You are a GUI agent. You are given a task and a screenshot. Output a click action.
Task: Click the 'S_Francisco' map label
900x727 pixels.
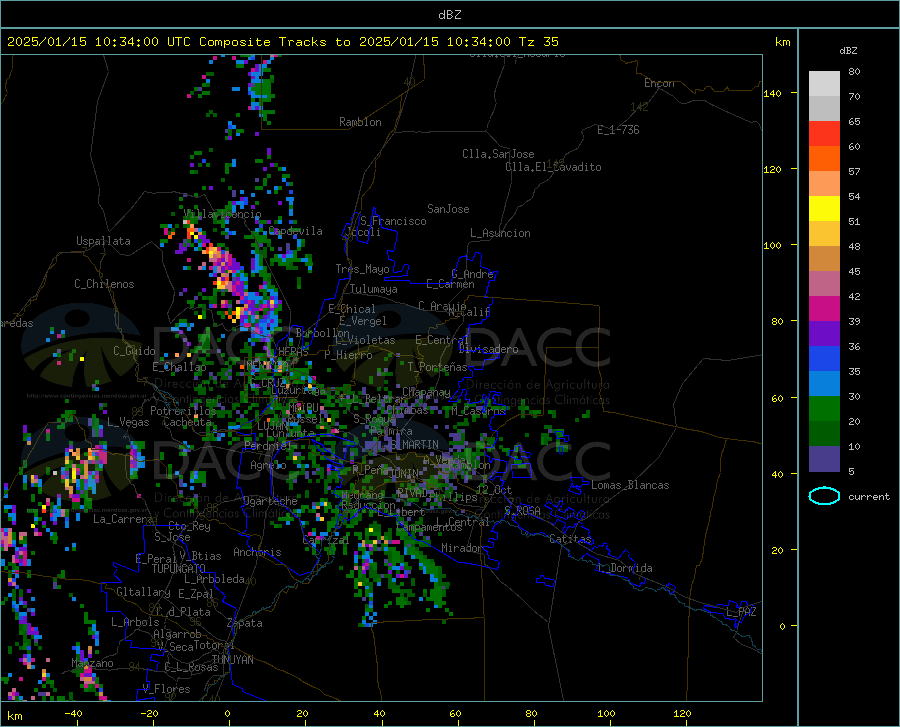(393, 221)
